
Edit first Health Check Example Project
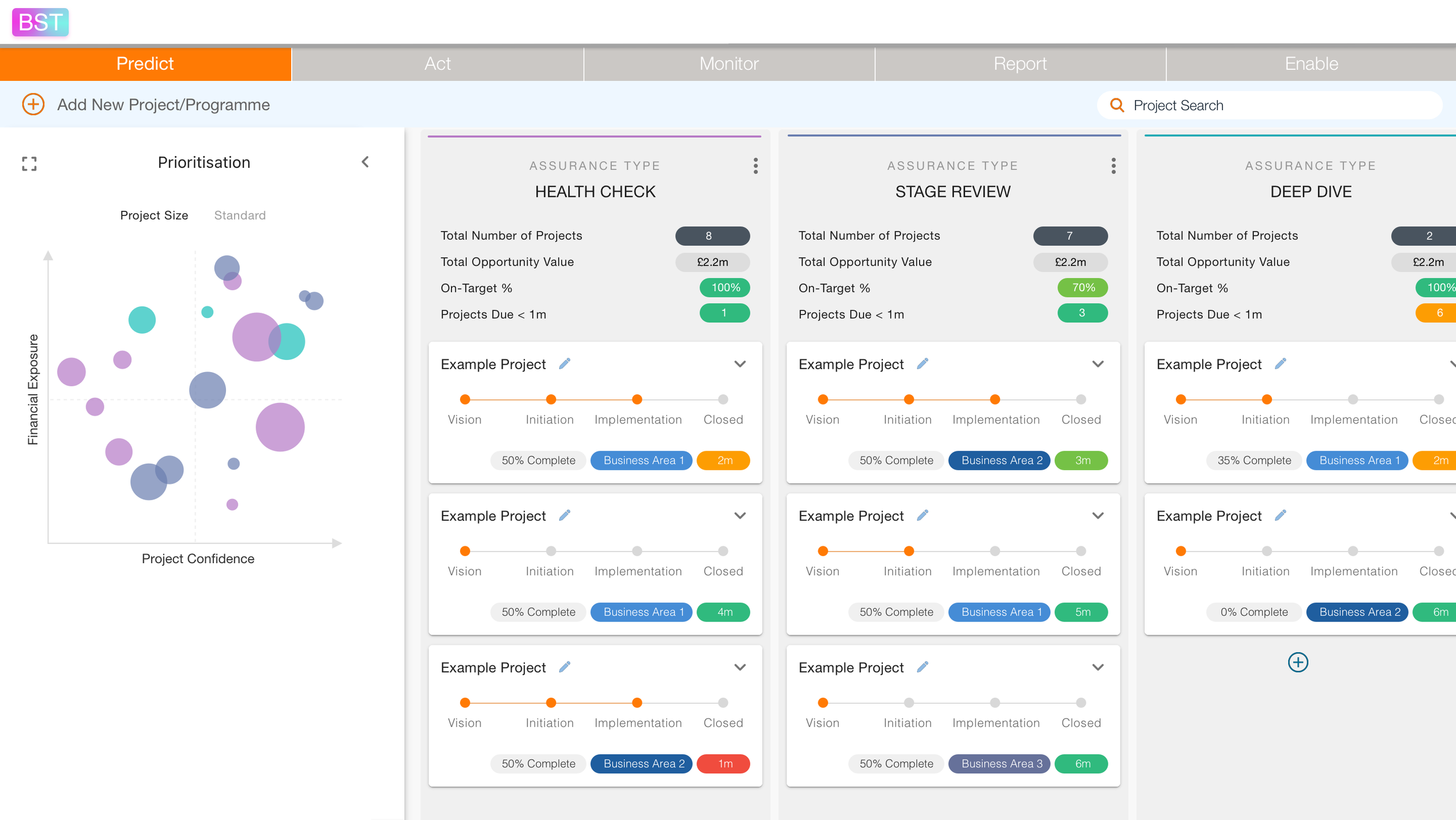(564, 364)
